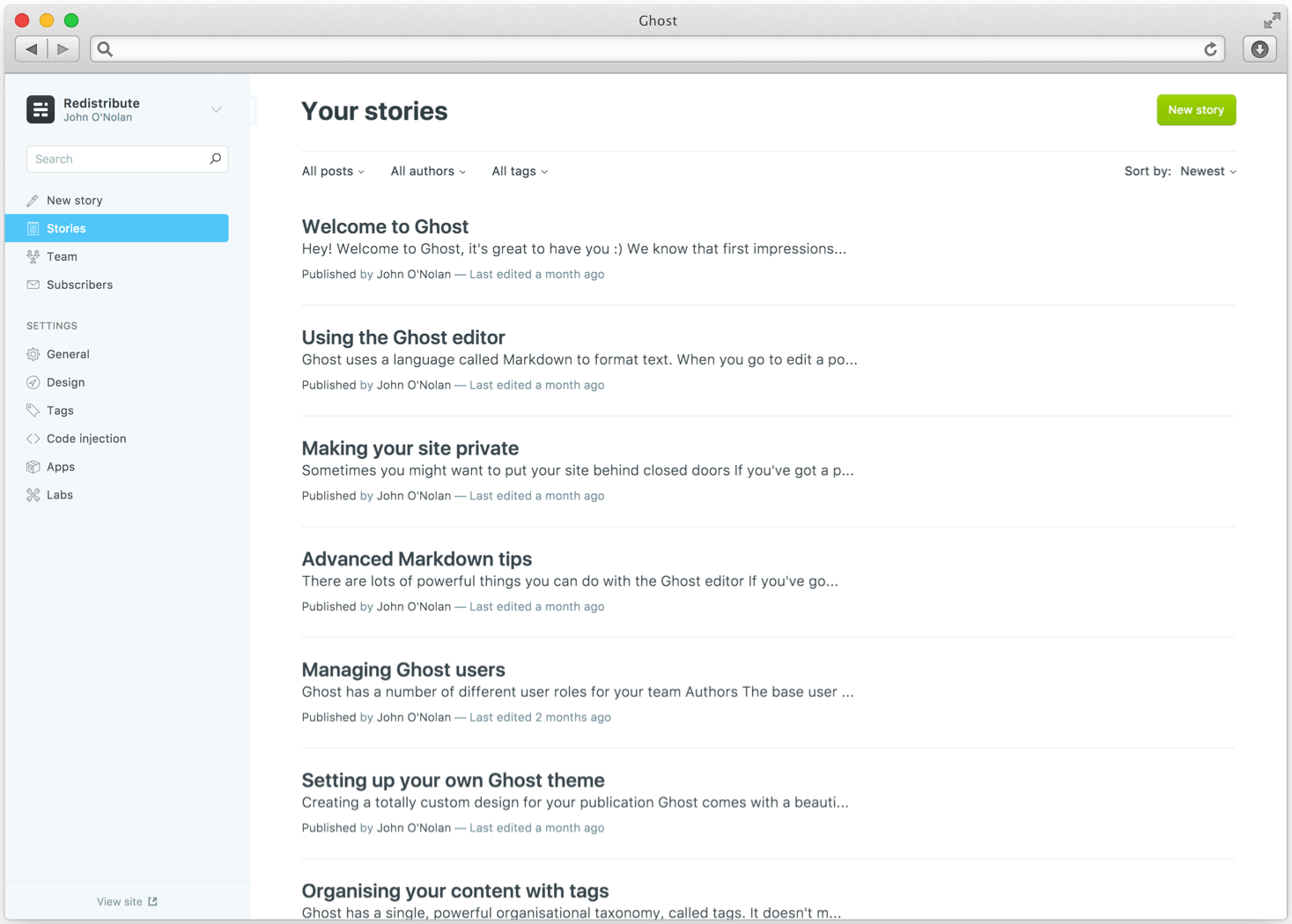Screen dimensions: 1292x924
Task: Click the Tags label icon
Action: coord(33,410)
